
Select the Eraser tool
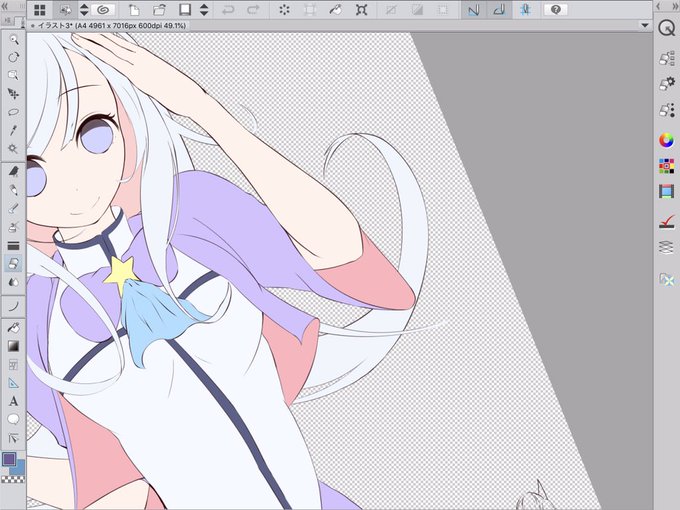(x=14, y=263)
